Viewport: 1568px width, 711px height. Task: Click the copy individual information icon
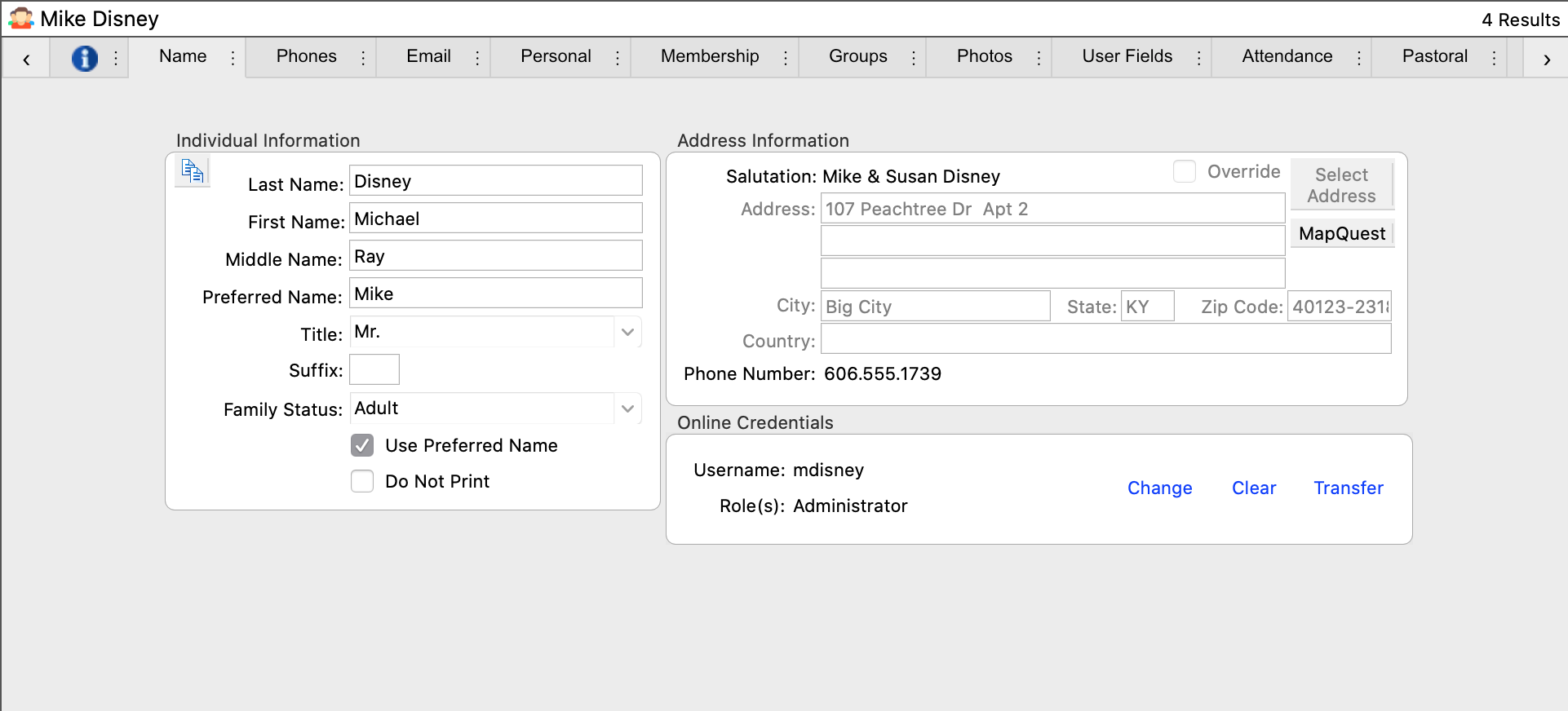click(193, 171)
